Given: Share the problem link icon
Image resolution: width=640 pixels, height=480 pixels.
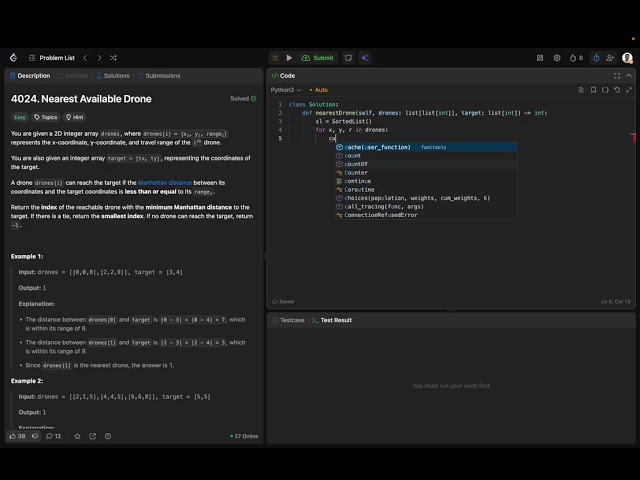Looking at the screenshot, I should click(x=93, y=436).
